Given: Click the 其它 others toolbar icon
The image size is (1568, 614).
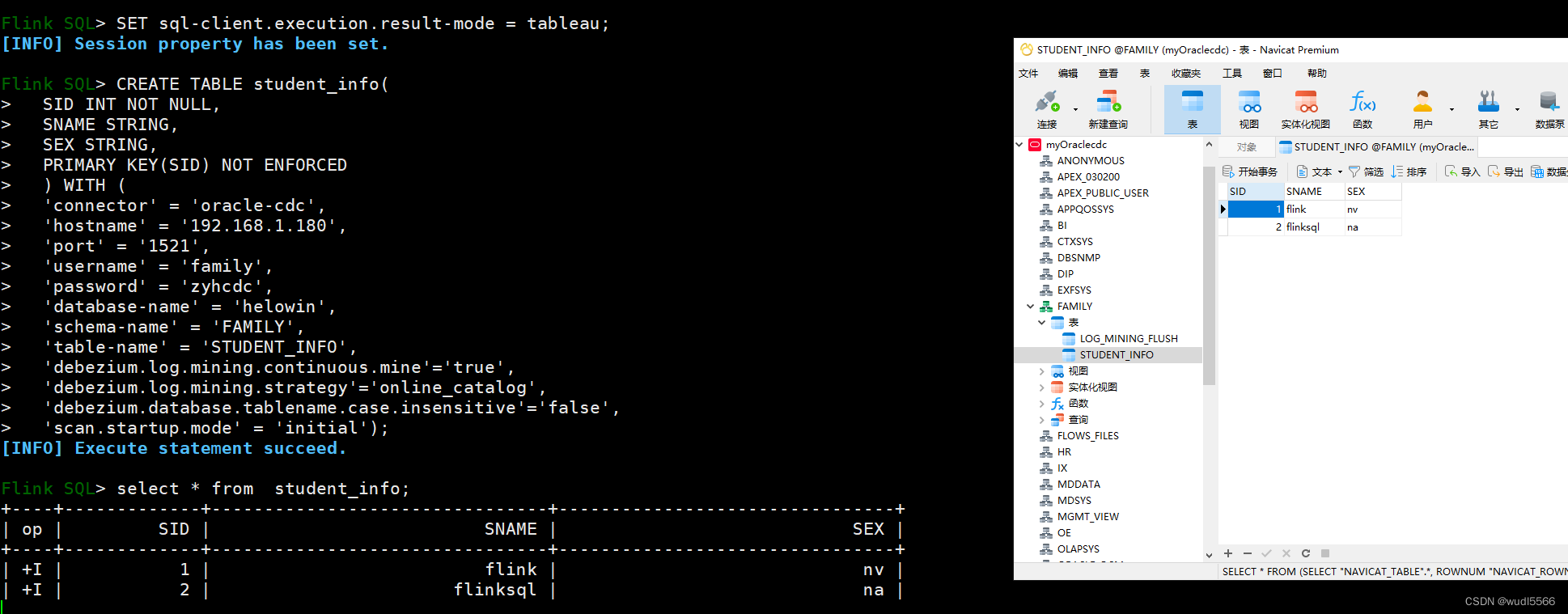Looking at the screenshot, I should pos(1488,109).
